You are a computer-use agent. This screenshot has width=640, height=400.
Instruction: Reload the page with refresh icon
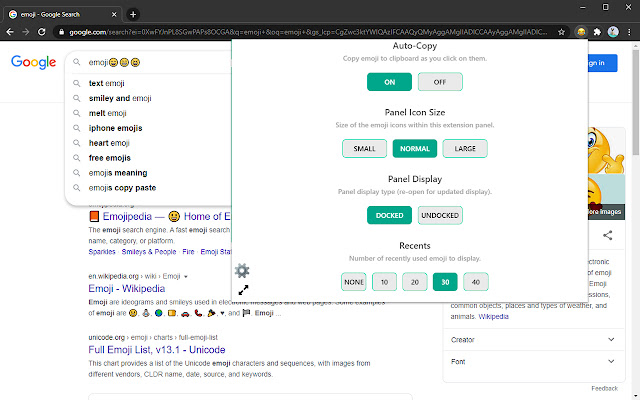click(41, 32)
